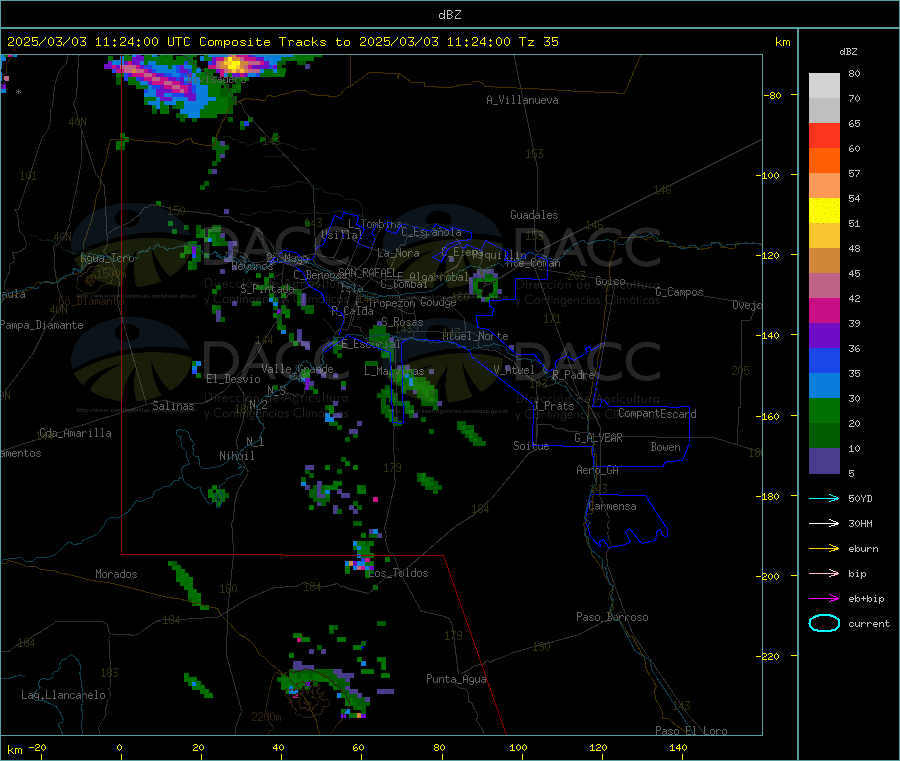Click the magenta eb+bip arrow icon in legend
This screenshot has height=761, width=900.
(824, 599)
